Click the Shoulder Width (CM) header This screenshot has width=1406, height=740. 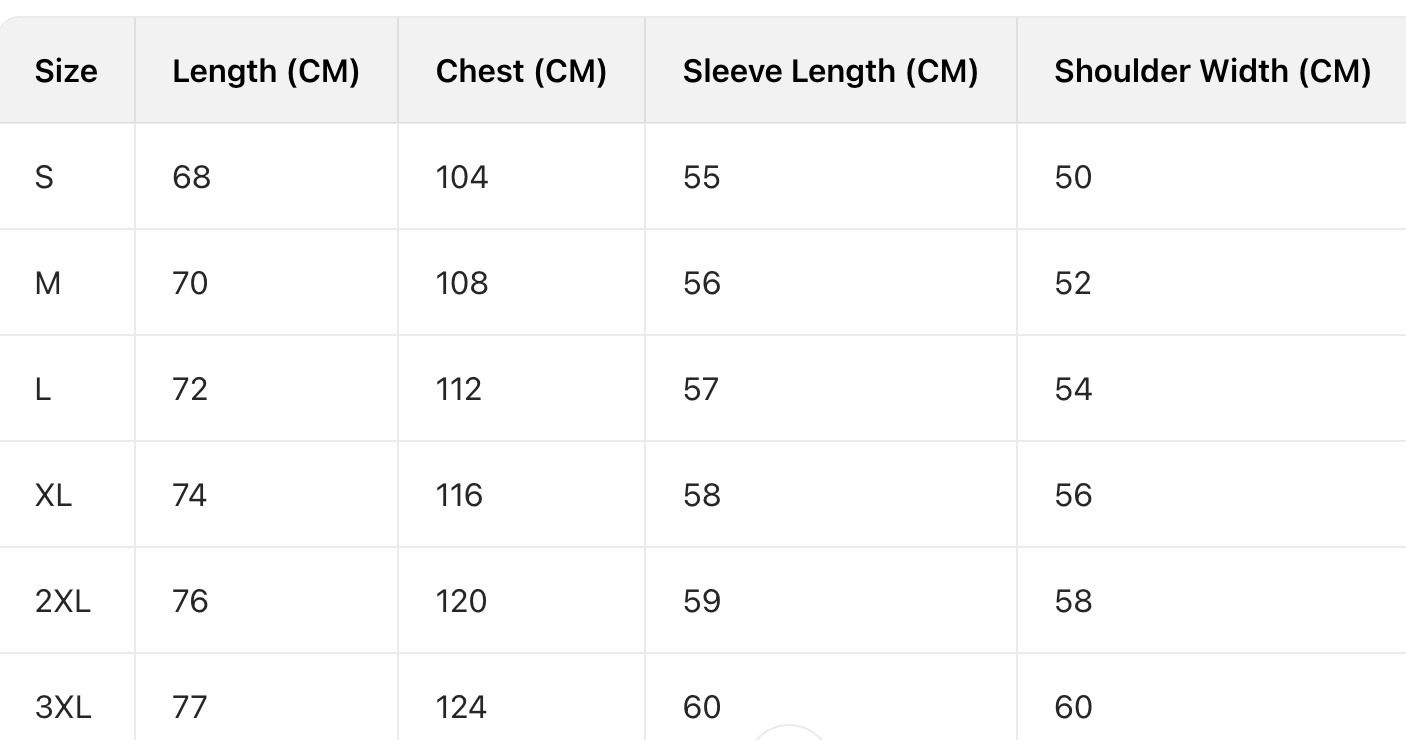coord(1212,71)
